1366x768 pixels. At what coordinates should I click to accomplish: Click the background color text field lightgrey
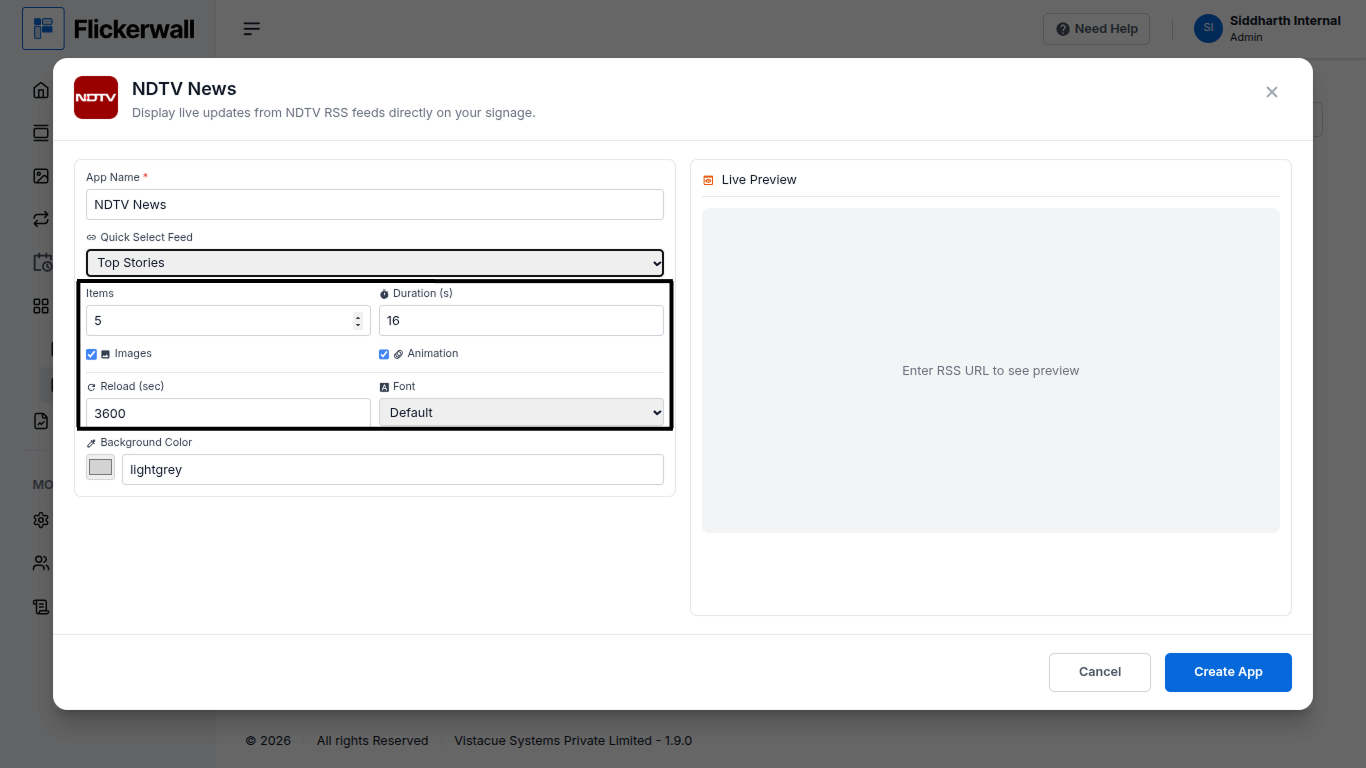[393, 470]
